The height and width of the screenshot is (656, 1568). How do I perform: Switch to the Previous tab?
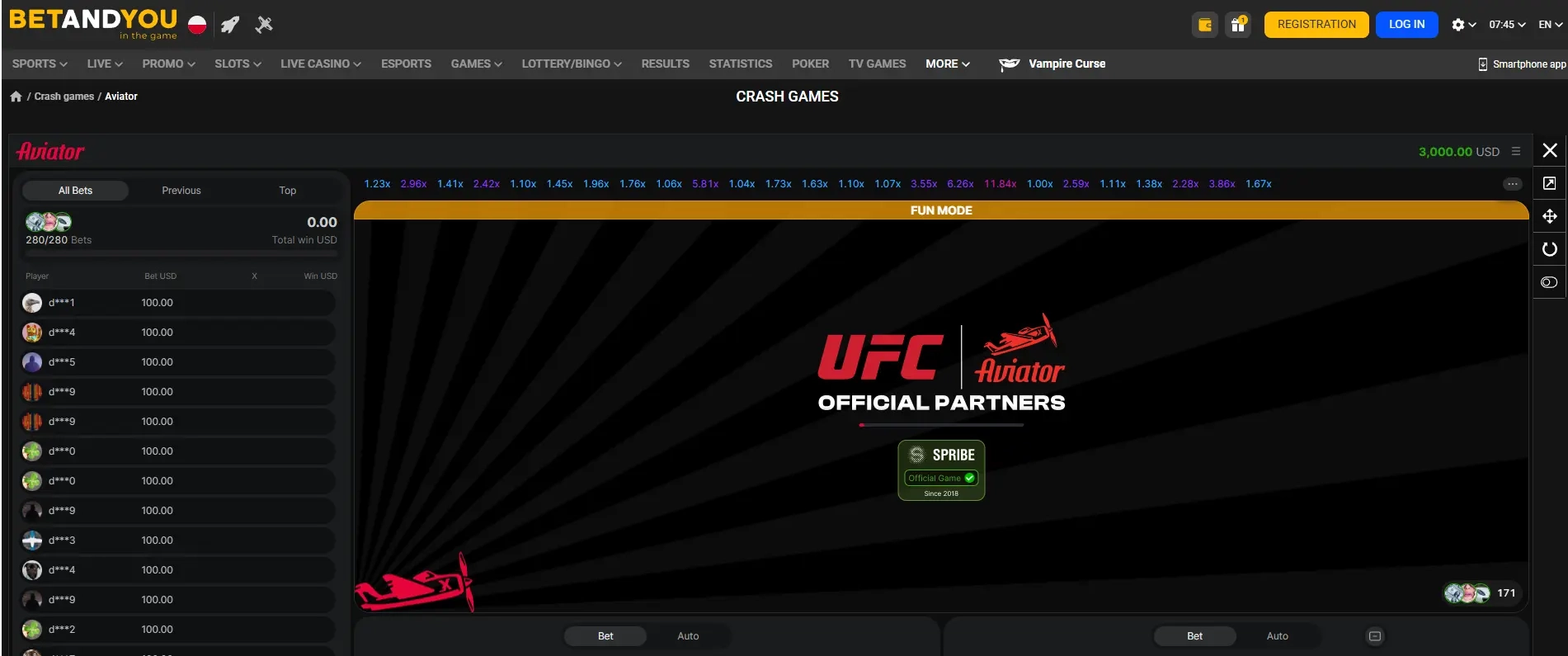(181, 191)
